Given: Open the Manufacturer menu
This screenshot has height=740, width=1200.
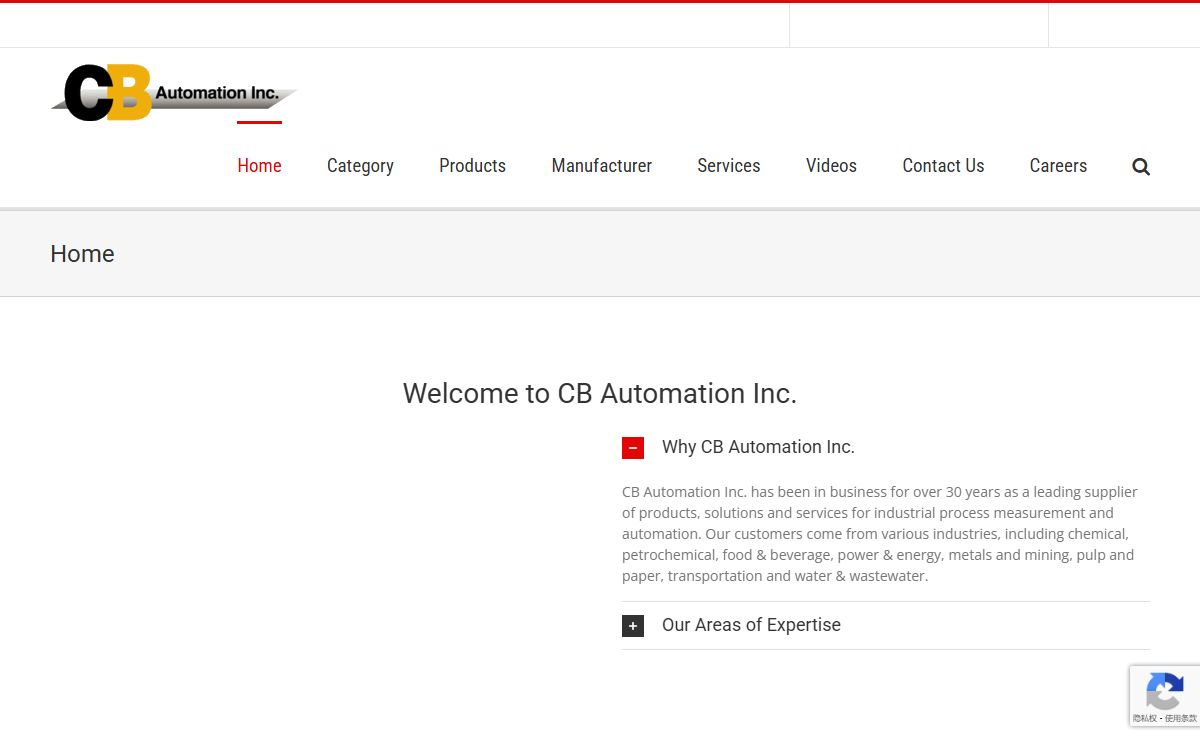Looking at the screenshot, I should click(x=601, y=166).
